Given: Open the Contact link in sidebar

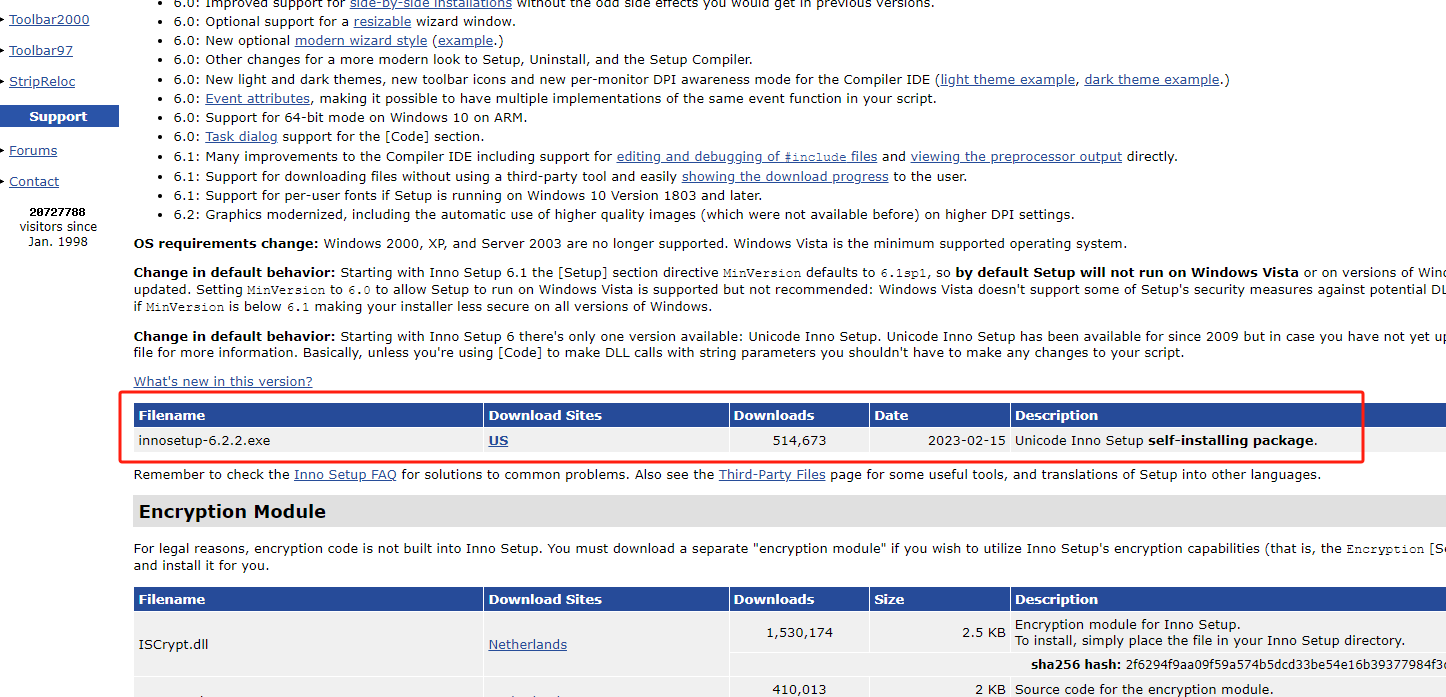Looking at the screenshot, I should point(34,181).
